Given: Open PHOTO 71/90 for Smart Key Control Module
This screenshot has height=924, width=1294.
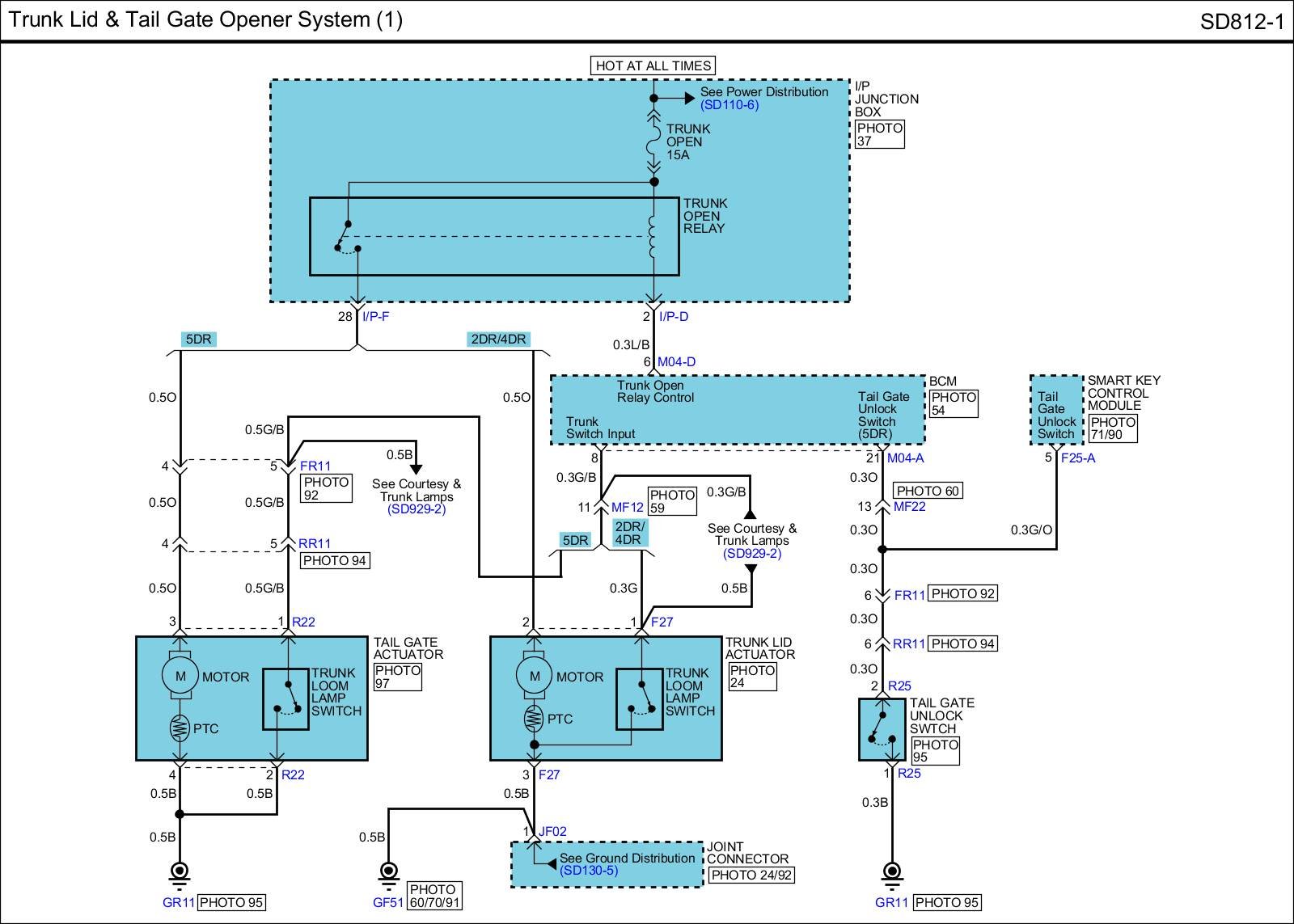Looking at the screenshot, I should [x=1112, y=428].
